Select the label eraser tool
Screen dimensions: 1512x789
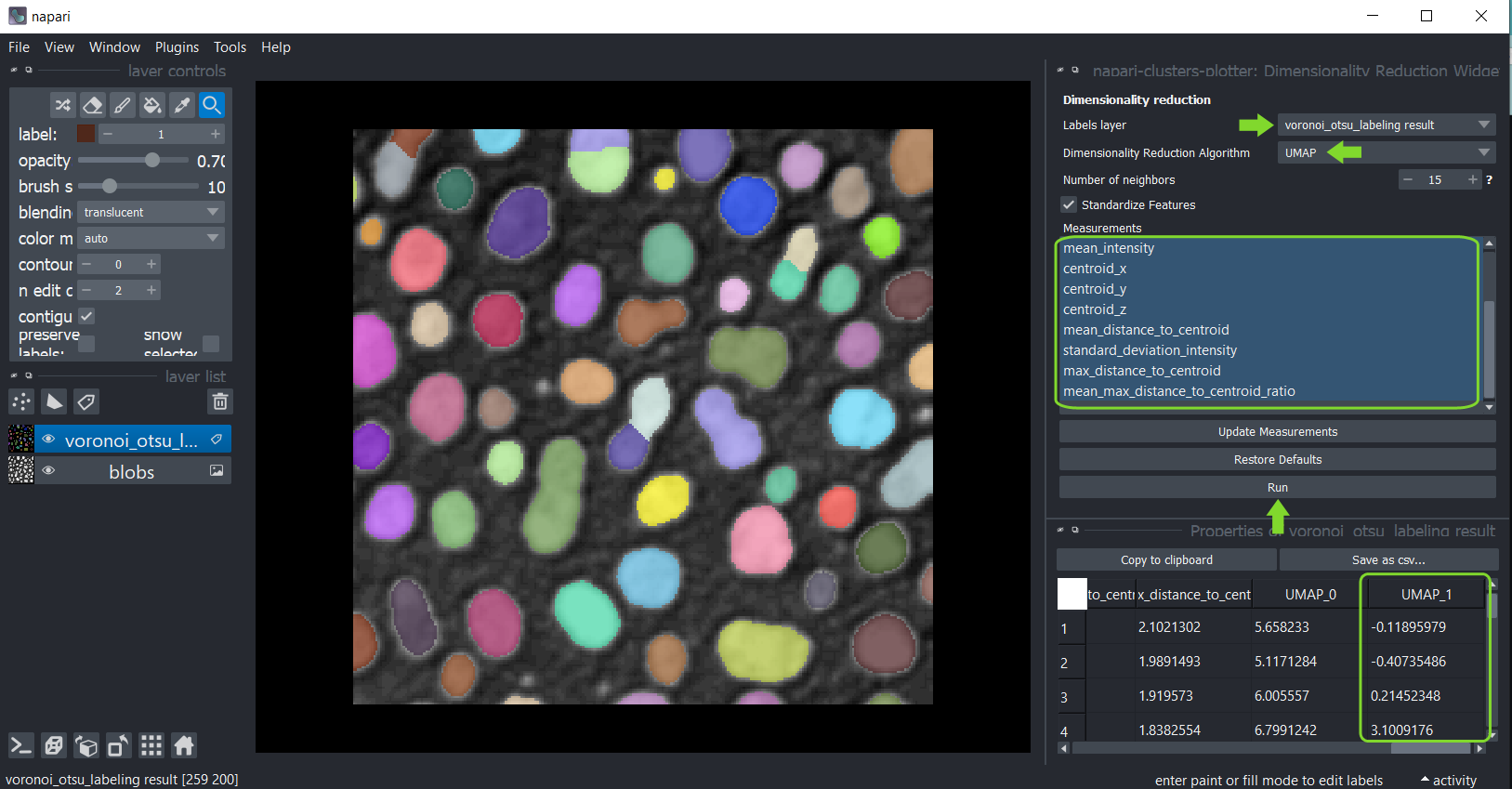[x=92, y=105]
